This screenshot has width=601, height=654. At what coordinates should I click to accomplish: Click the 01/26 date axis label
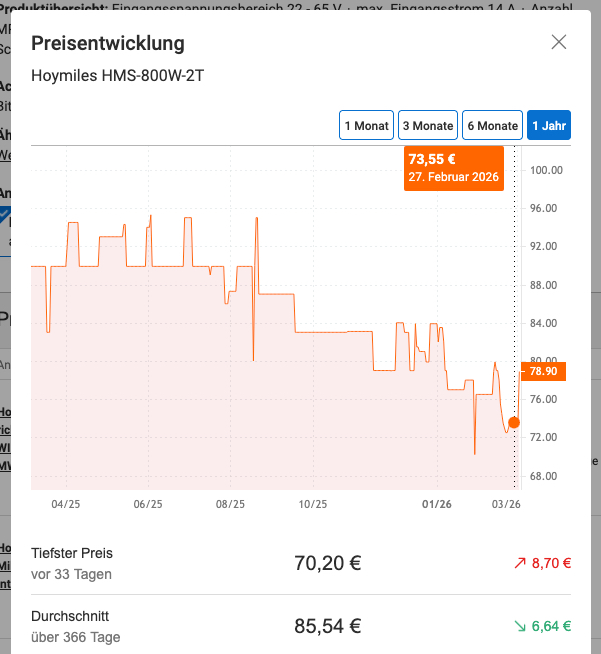pyautogui.click(x=437, y=504)
